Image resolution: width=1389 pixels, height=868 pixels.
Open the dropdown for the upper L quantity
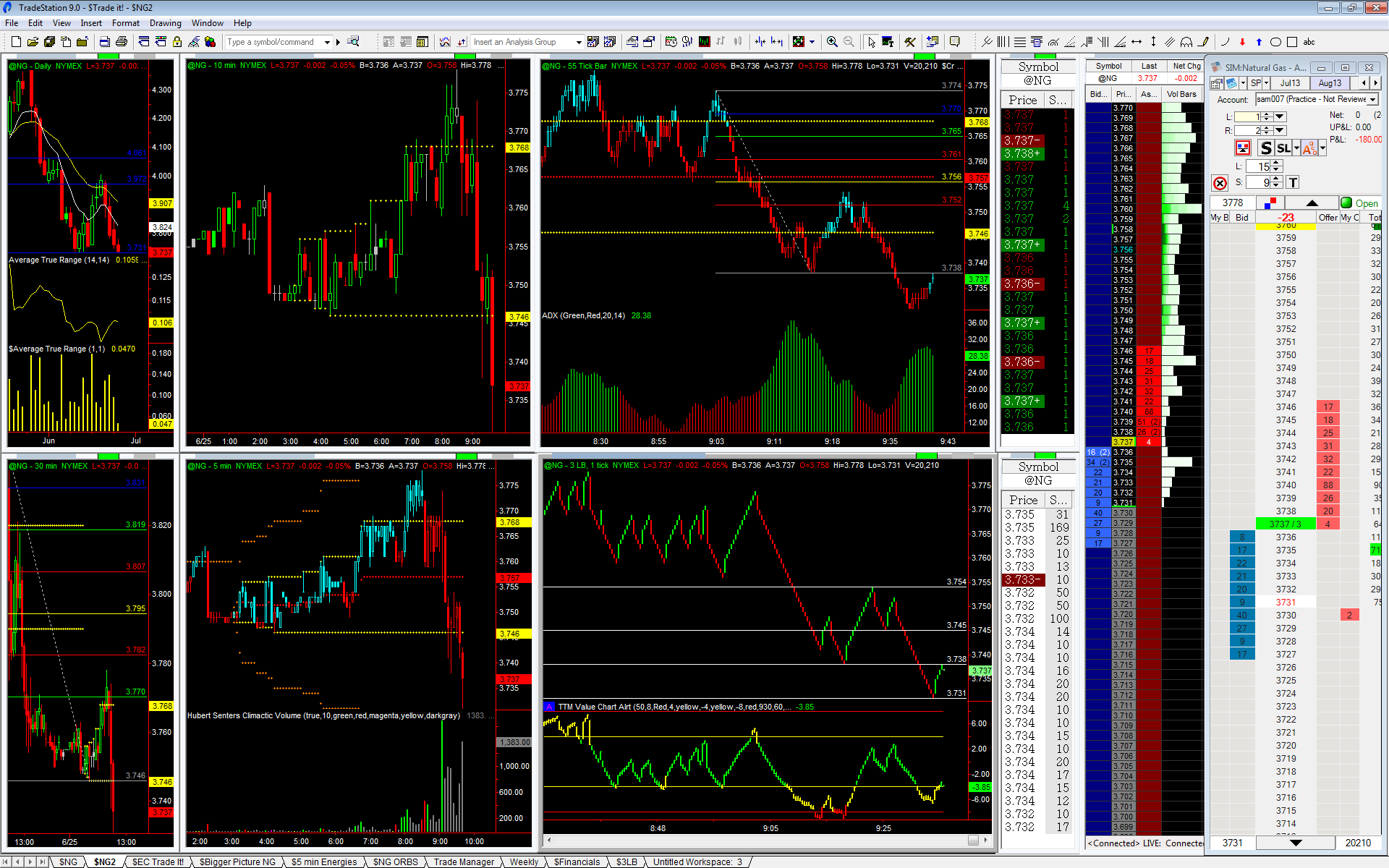(1280, 116)
